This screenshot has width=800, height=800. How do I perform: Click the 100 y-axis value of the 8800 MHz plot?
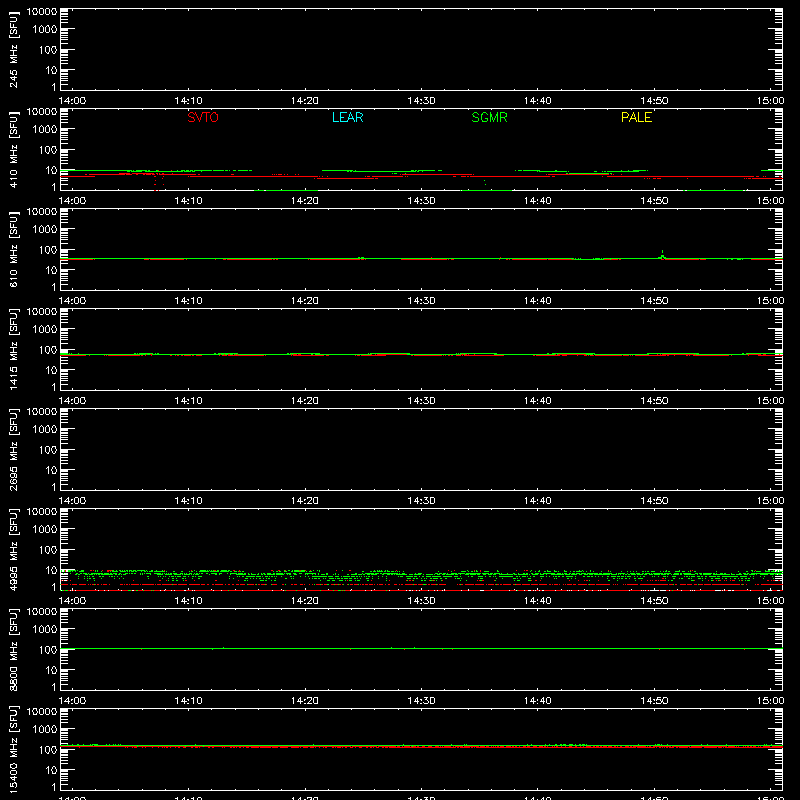pyautogui.click(x=48, y=650)
